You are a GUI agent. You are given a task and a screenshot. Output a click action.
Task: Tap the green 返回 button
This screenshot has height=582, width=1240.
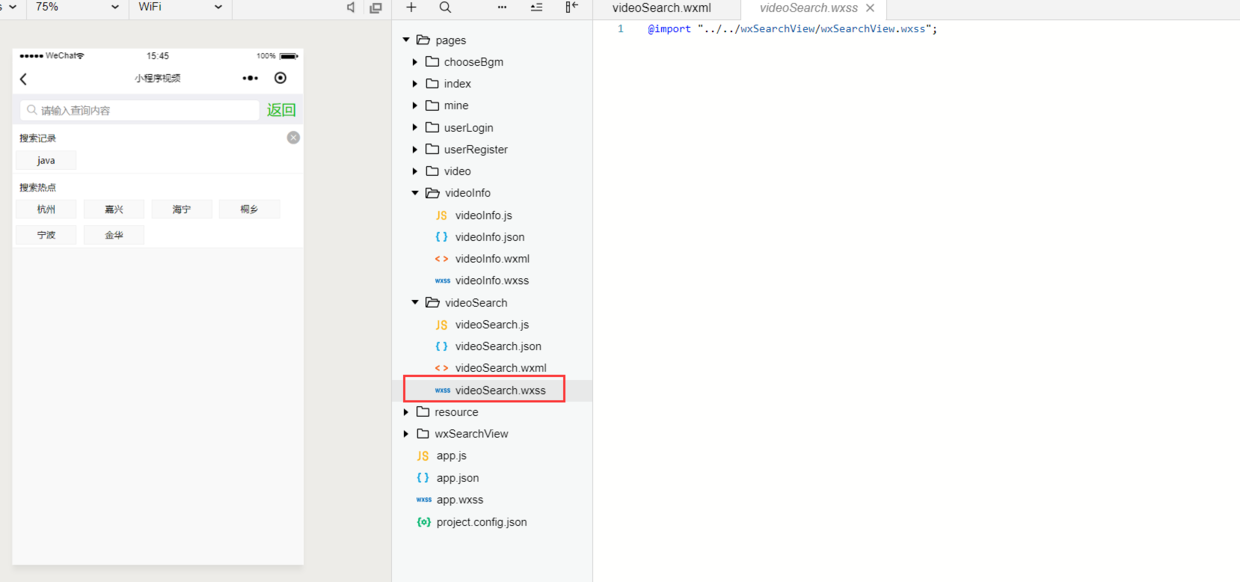[281, 110]
